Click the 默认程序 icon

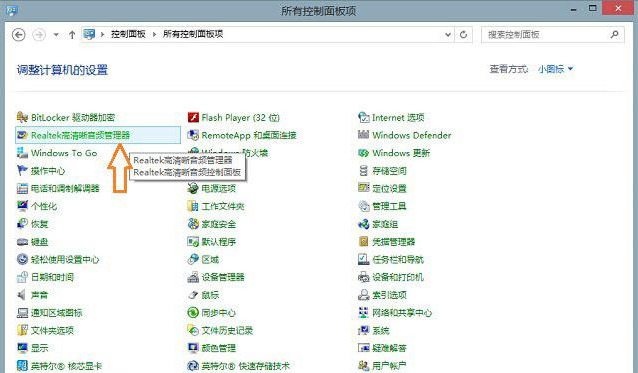tap(193, 242)
